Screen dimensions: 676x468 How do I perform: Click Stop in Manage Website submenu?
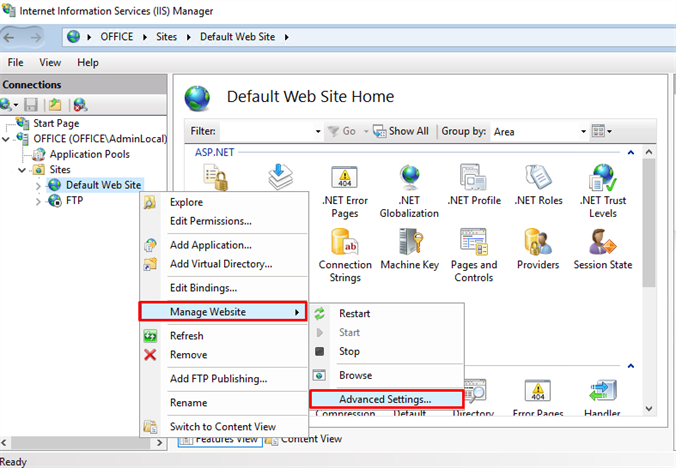[387, 351]
